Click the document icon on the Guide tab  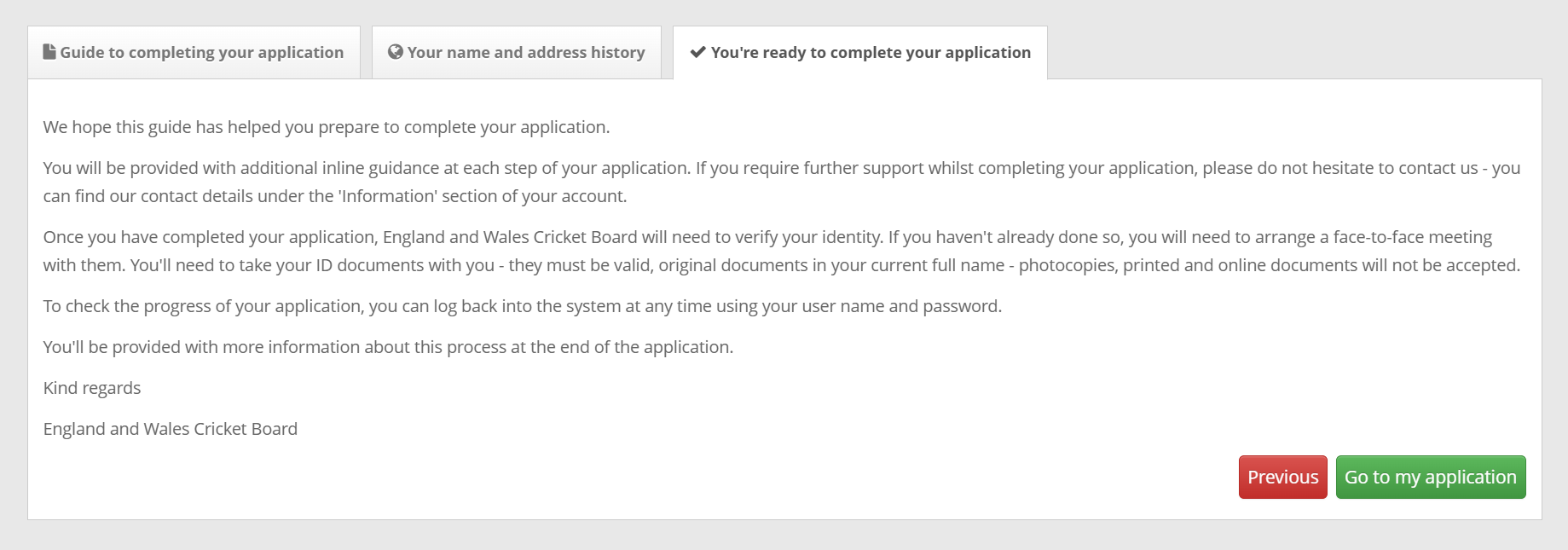49,52
